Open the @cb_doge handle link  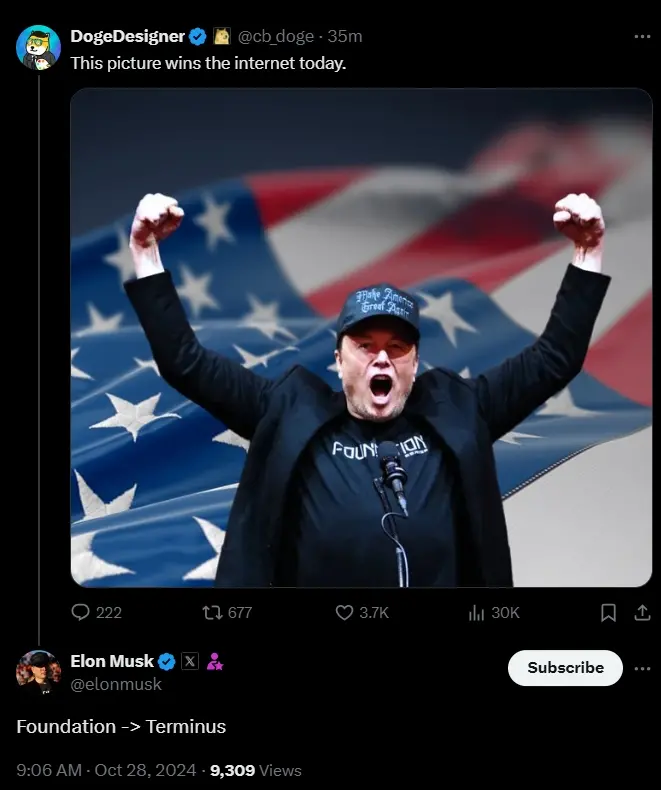point(277,36)
